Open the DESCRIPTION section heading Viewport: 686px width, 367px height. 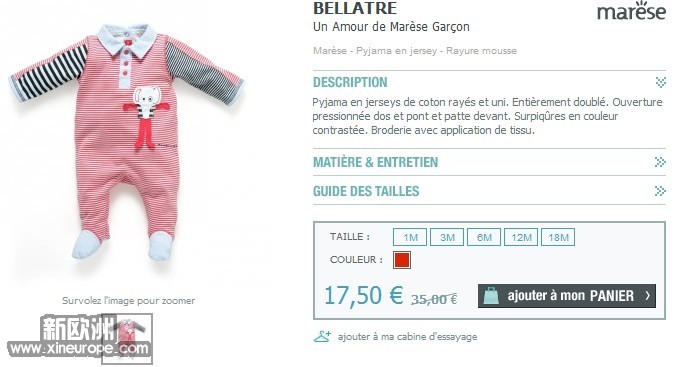click(350, 82)
